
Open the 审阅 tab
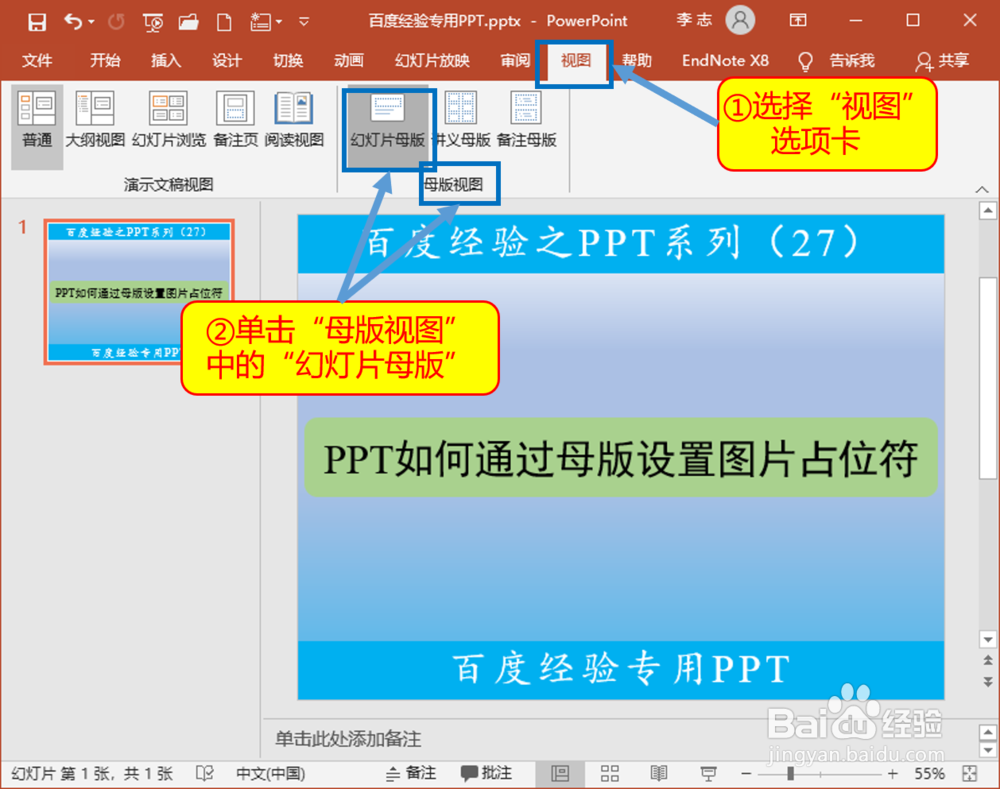click(x=515, y=61)
